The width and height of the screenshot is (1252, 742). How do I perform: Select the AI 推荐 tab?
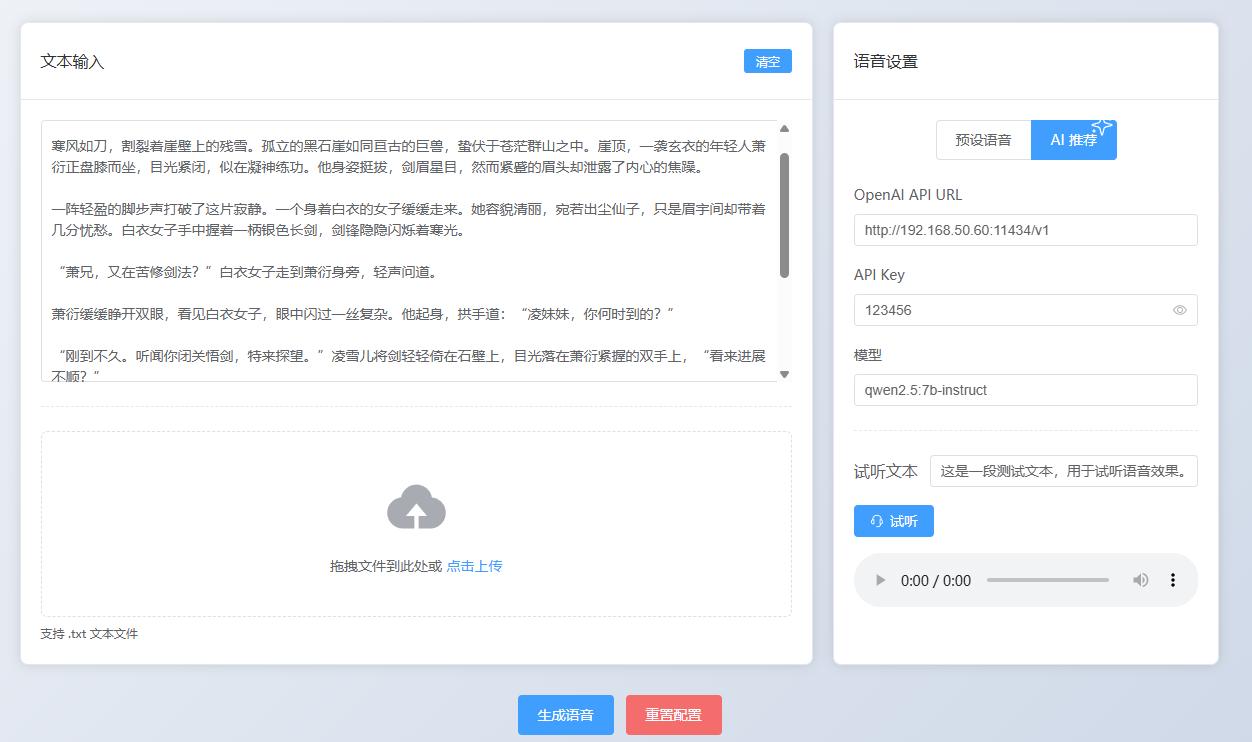point(1072,141)
